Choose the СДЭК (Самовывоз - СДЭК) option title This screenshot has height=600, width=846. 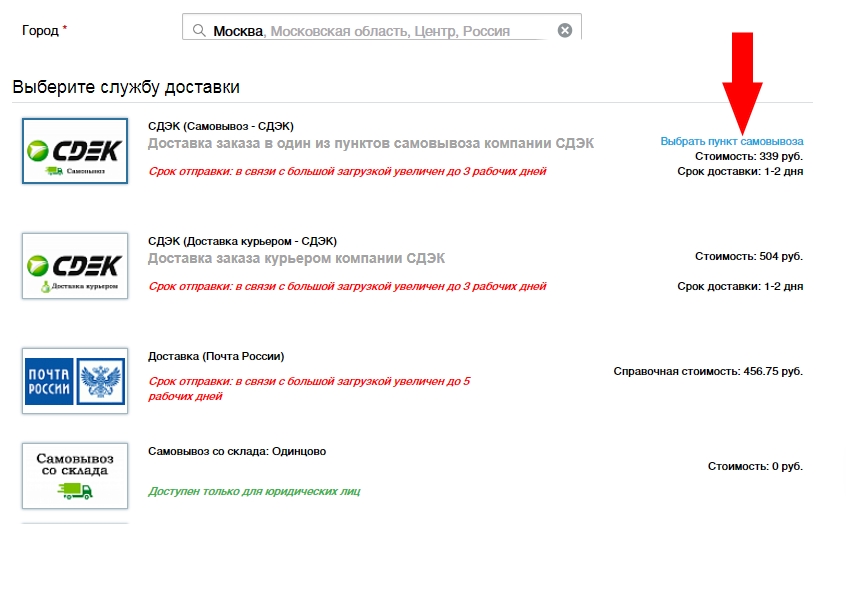pos(221,126)
